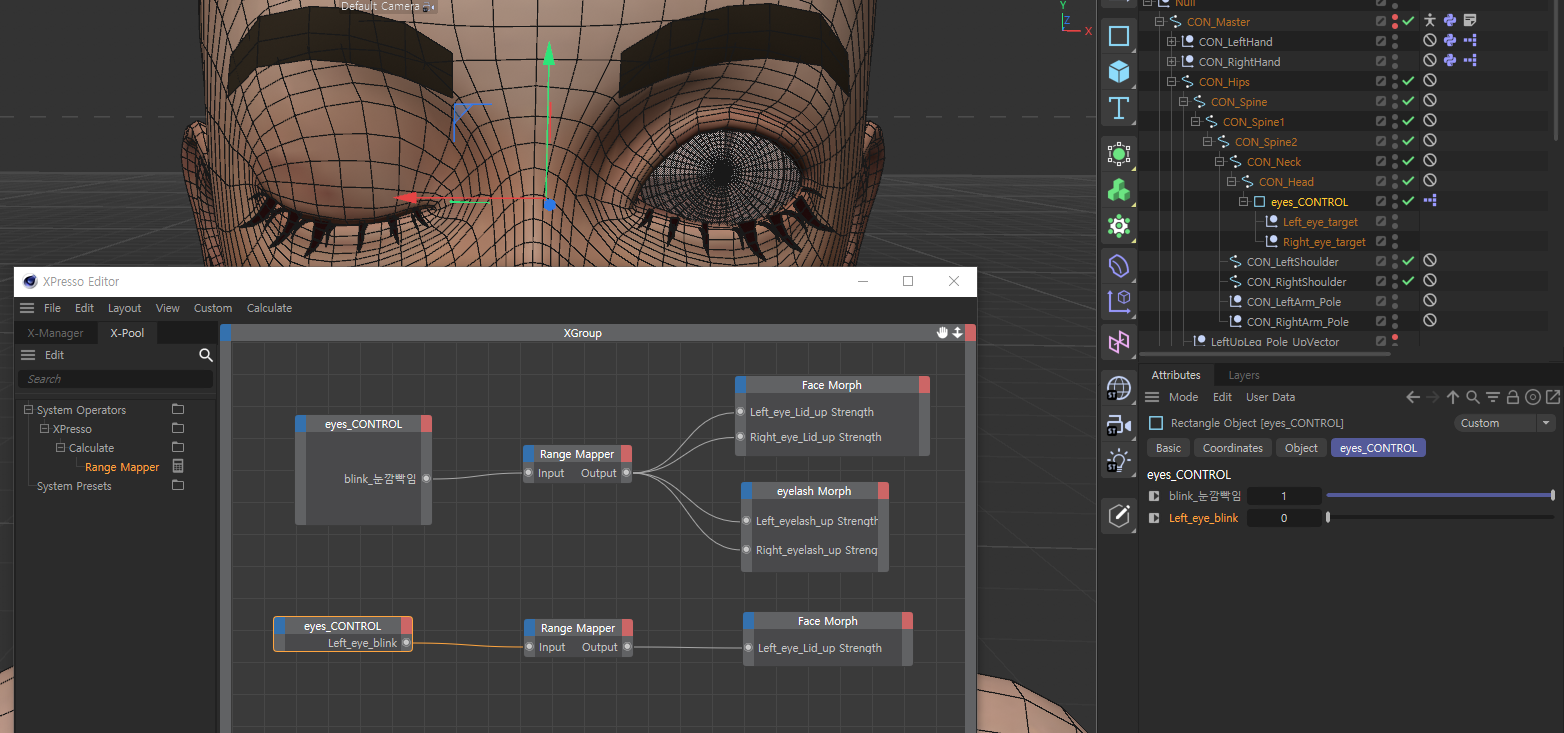Toggle layer icon on CON_Neck row
Screen dimensions: 1564x733
pos(1381,161)
